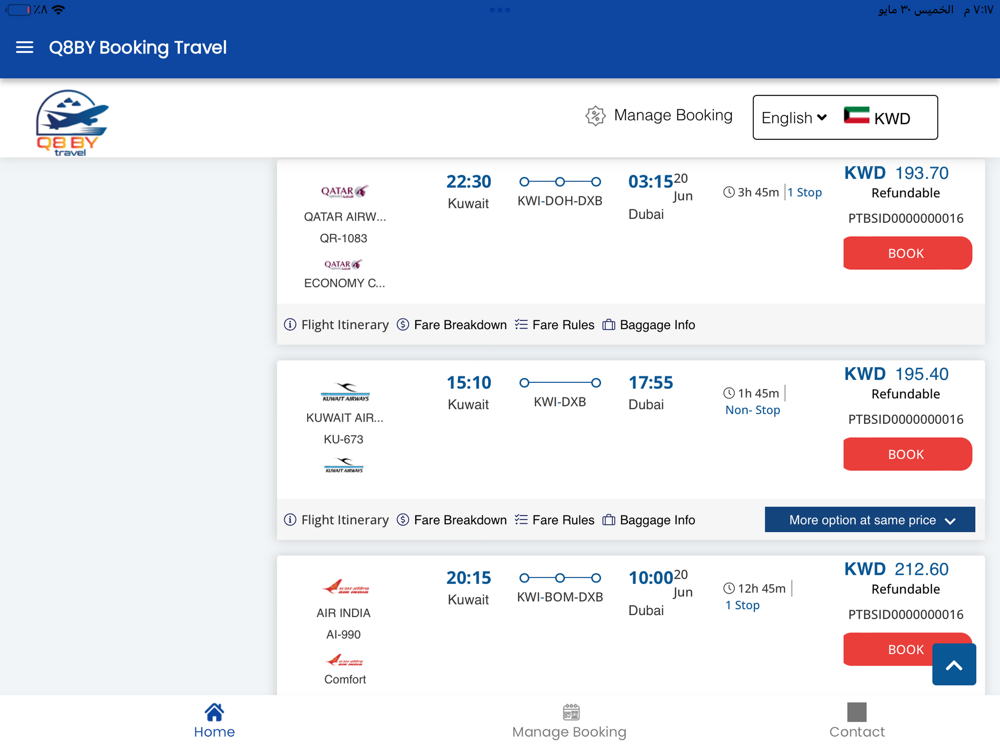Click the Qatar Airways logo for QR-1083
The width and height of the screenshot is (1000, 750).
[344, 191]
